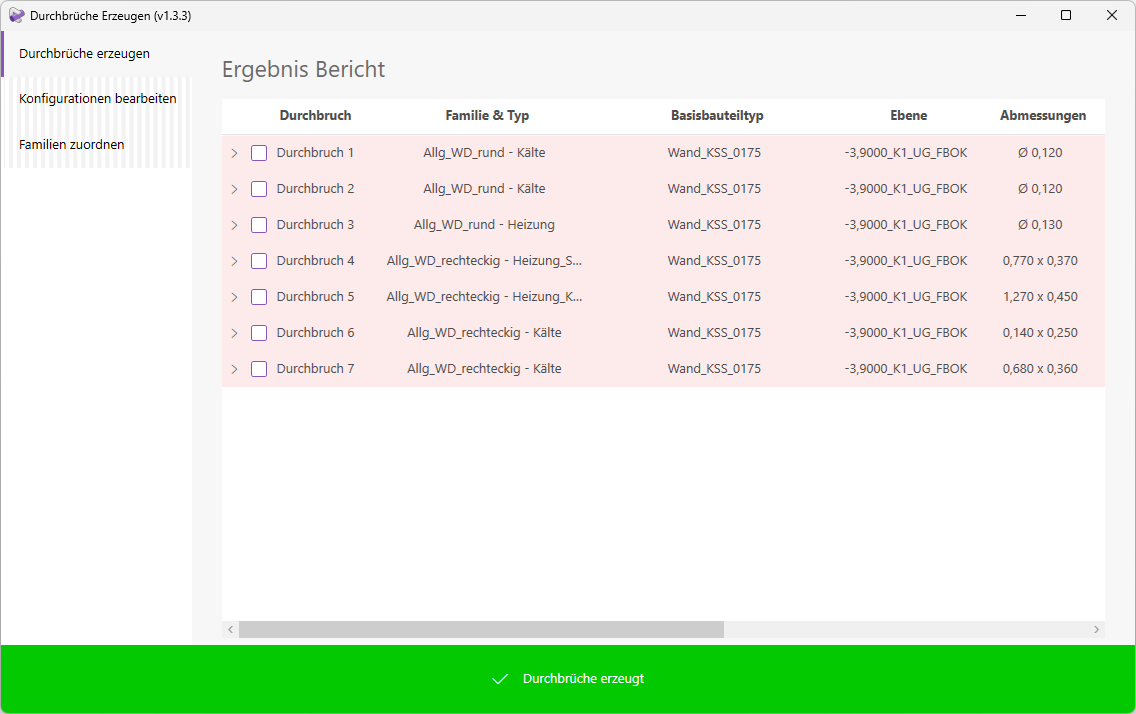Select the Durchbruch 3 checkbox
The width and height of the screenshot is (1136, 714).
(x=259, y=225)
